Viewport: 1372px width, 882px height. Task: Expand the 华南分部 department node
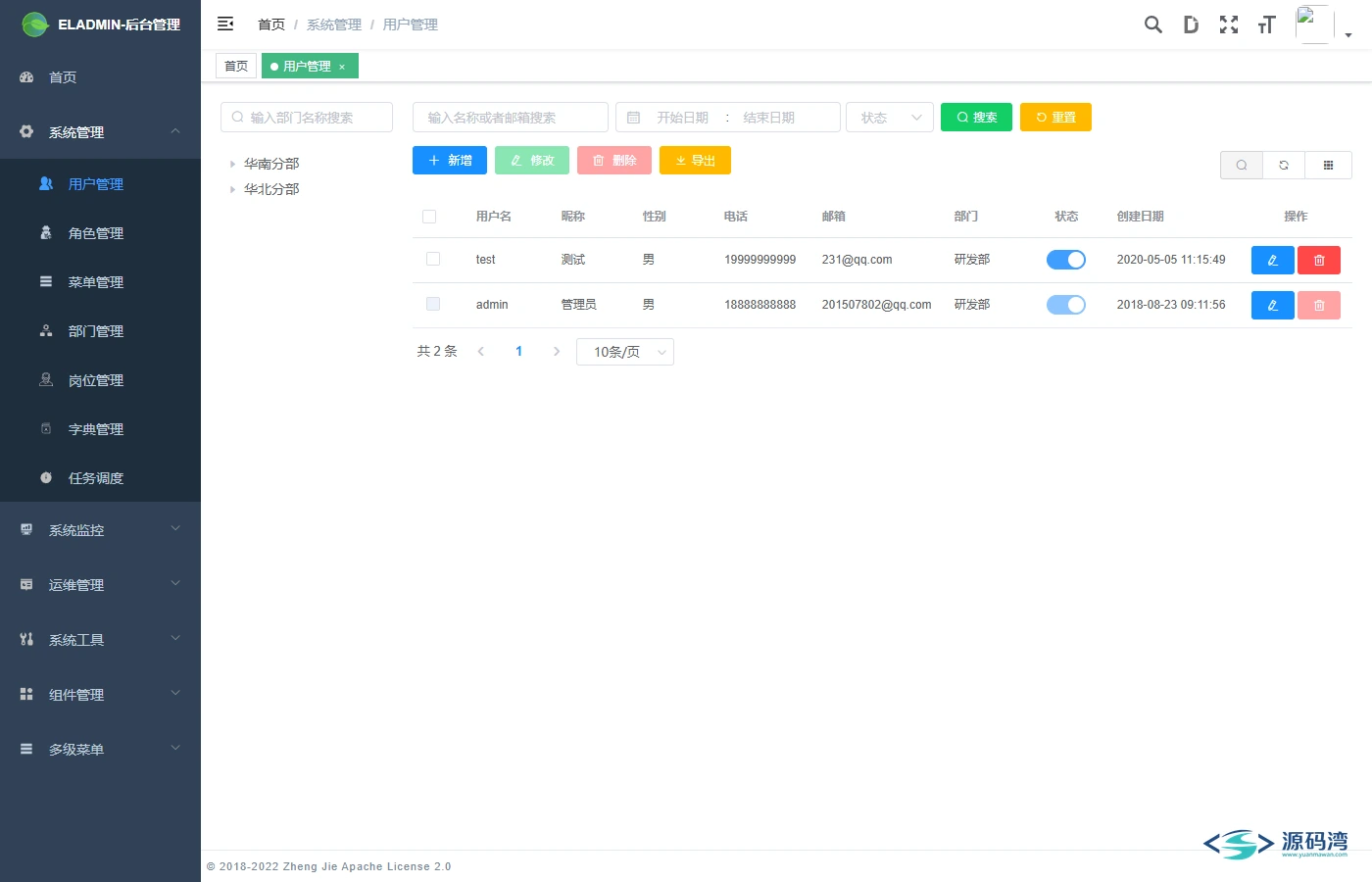pyautogui.click(x=232, y=165)
